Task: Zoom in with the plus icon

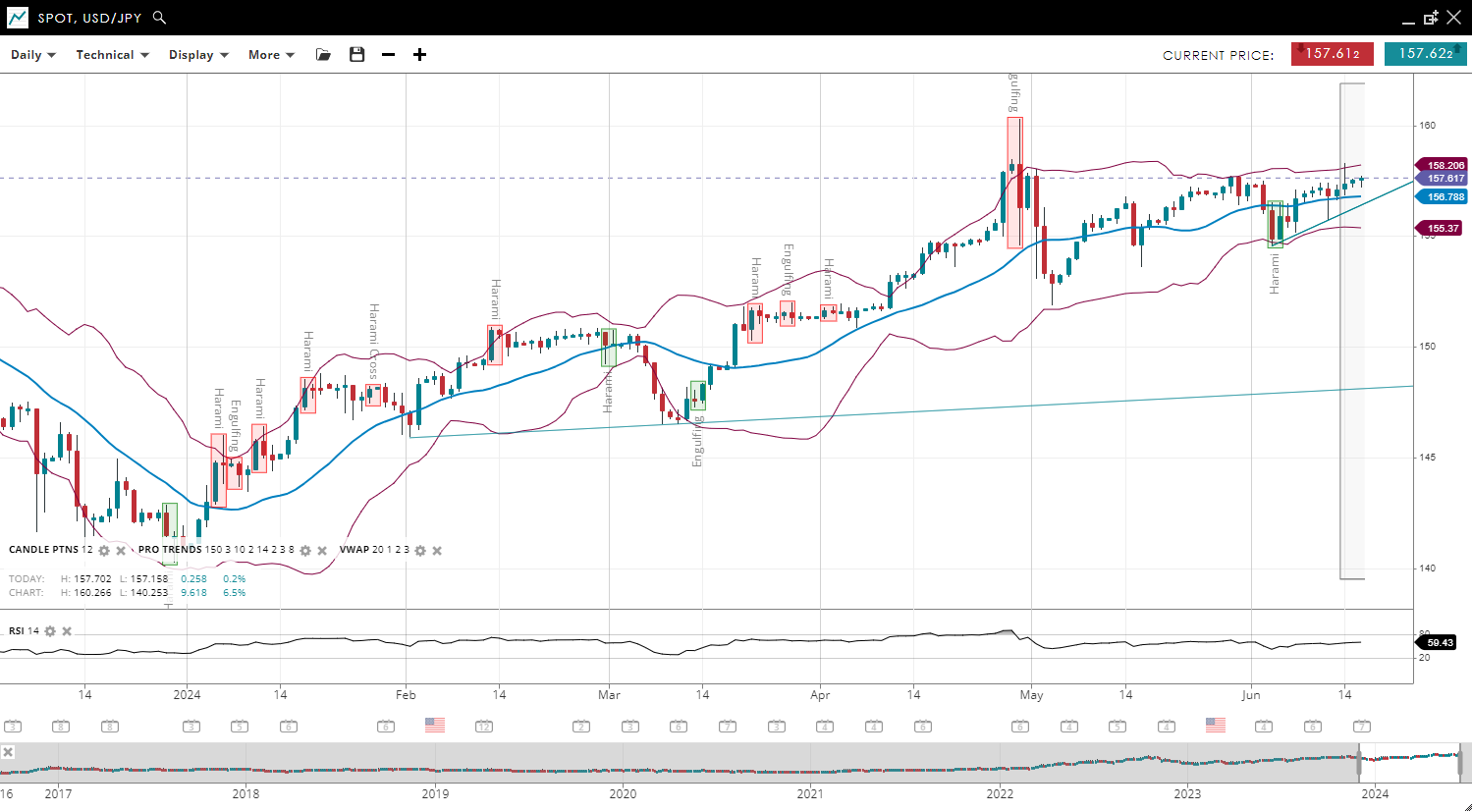Action: pyautogui.click(x=419, y=55)
